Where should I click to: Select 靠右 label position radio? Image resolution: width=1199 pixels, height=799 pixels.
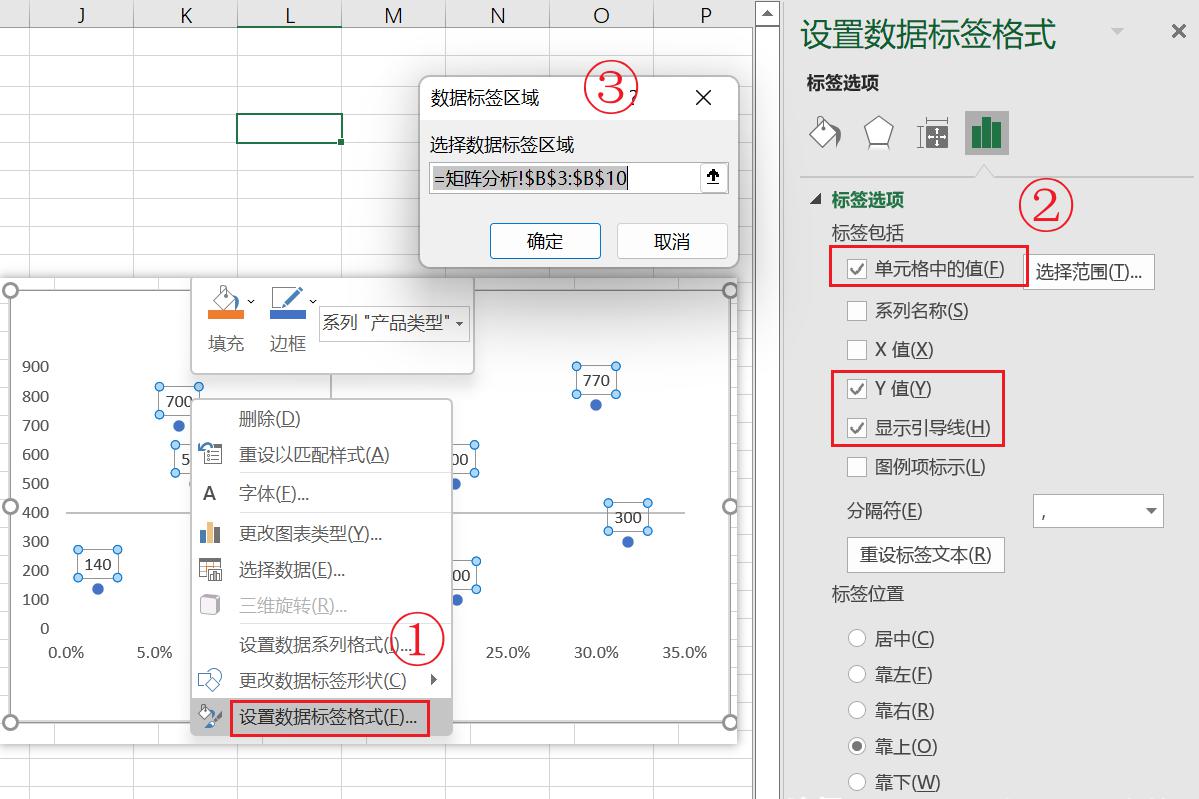(856, 710)
